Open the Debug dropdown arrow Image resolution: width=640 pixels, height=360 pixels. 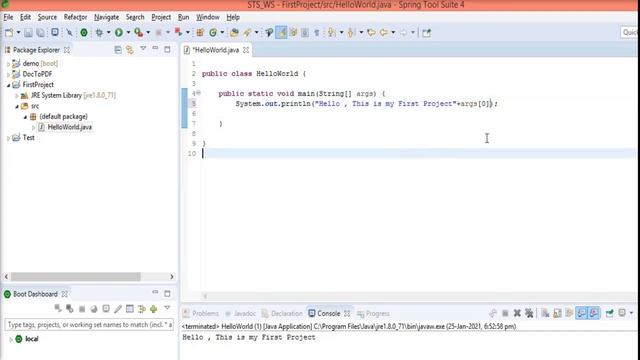pos(109,33)
